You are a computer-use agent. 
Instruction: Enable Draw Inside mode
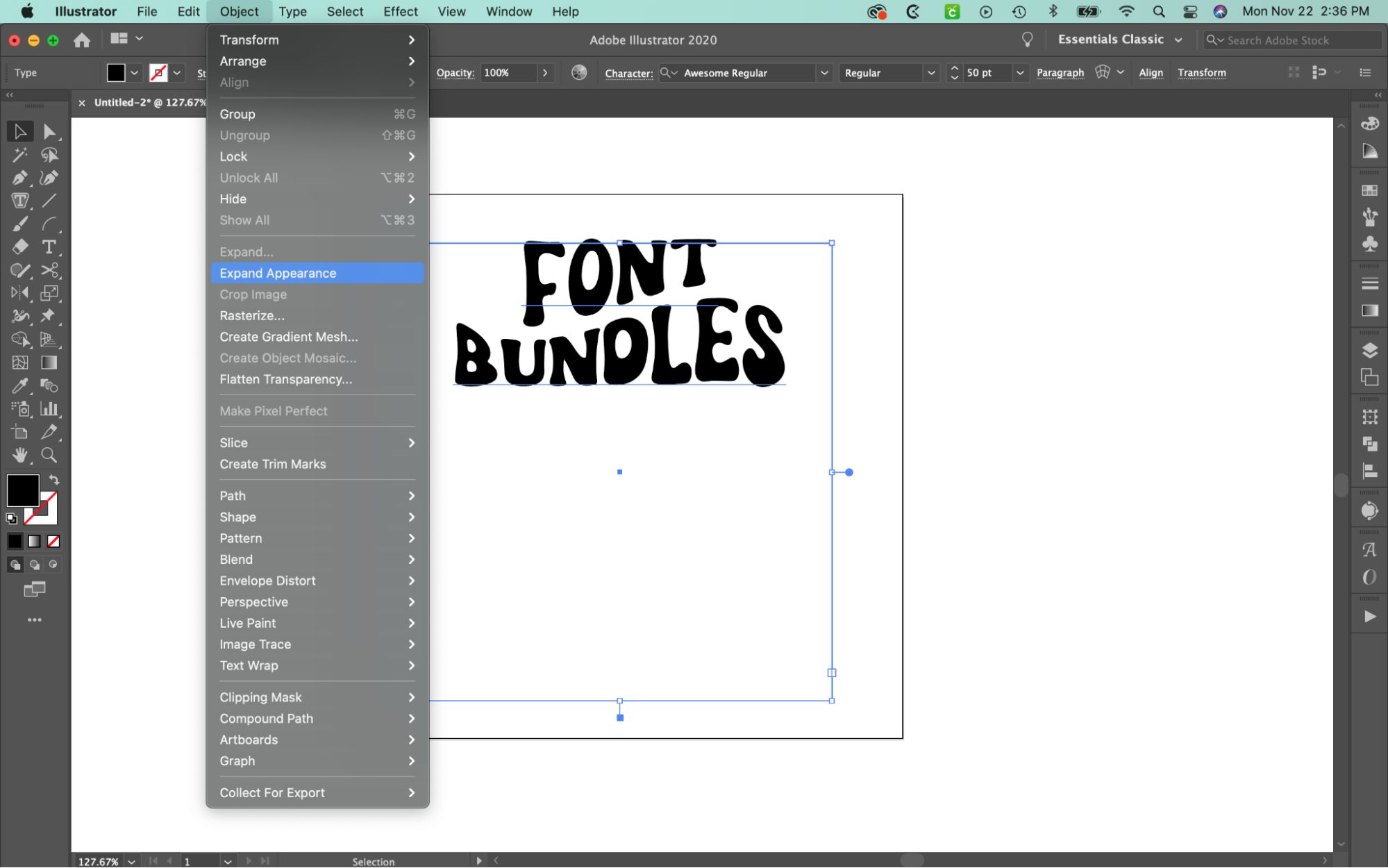click(53, 565)
